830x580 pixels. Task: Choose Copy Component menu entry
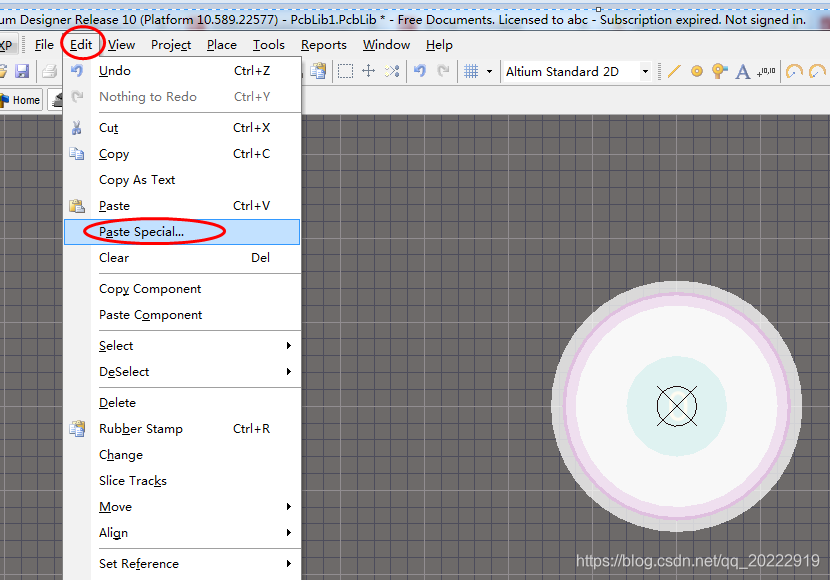pyautogui.click(x=183, y=289)
